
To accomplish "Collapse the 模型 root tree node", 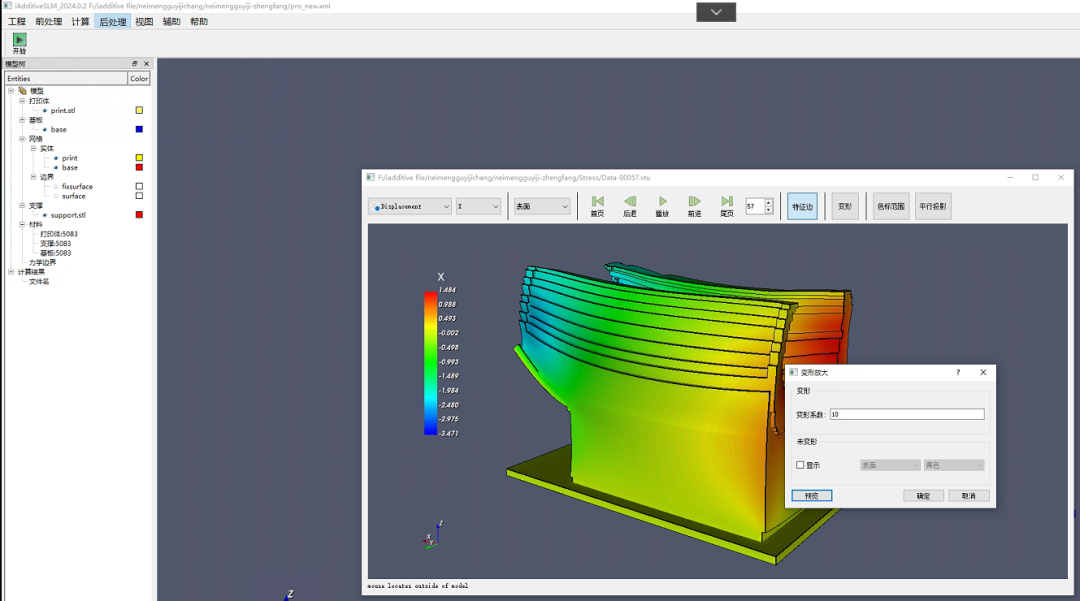I will (x=11, y=91).
